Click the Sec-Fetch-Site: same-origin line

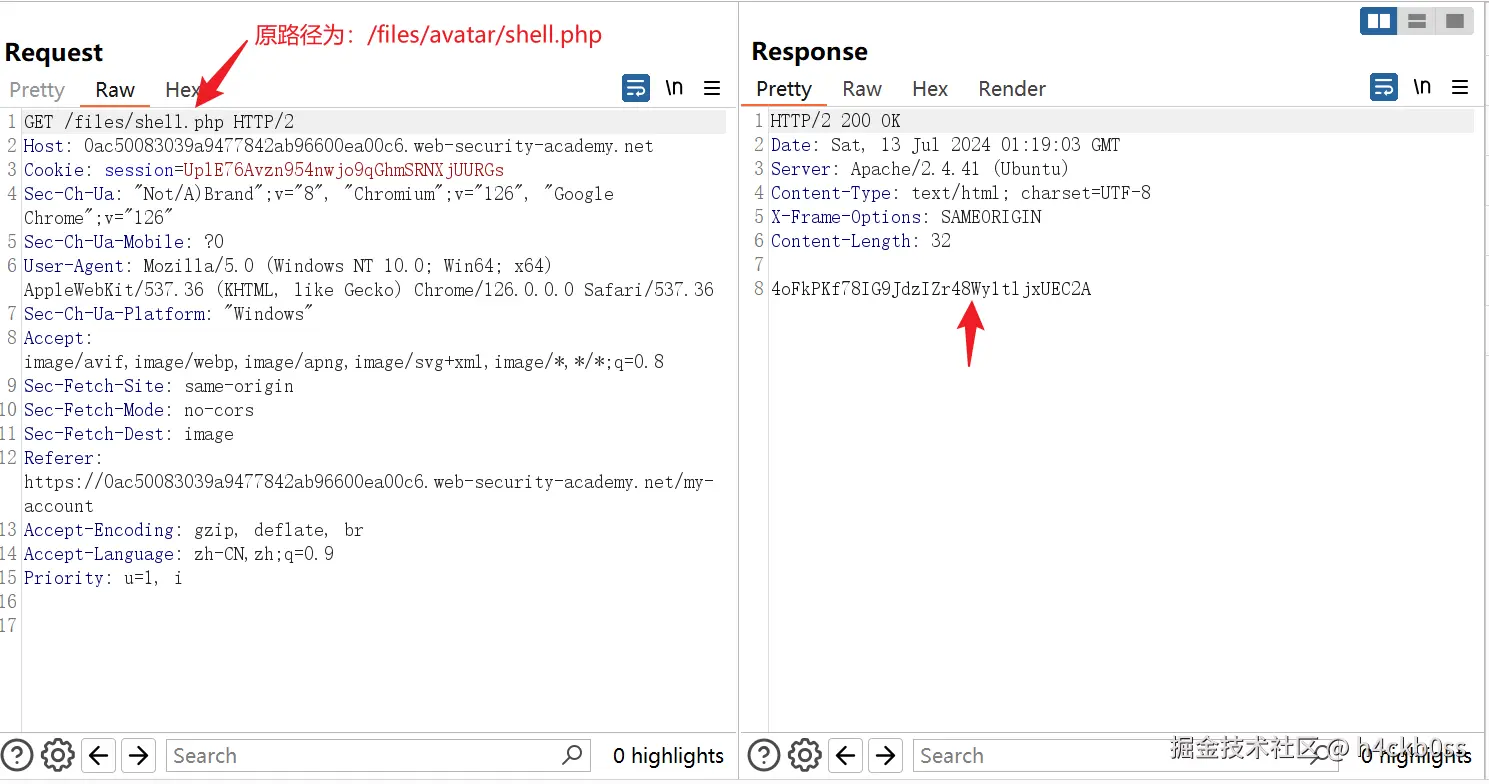[x=159, y=386]
